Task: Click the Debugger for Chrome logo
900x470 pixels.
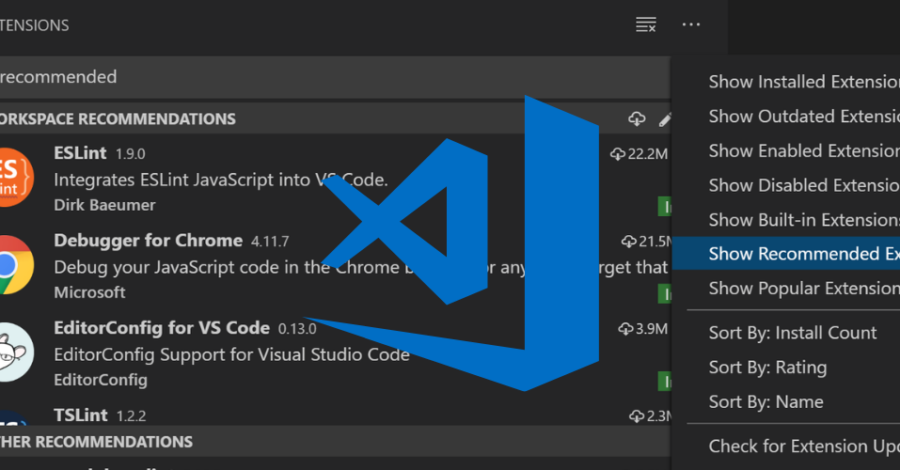Action: (16, 265)
